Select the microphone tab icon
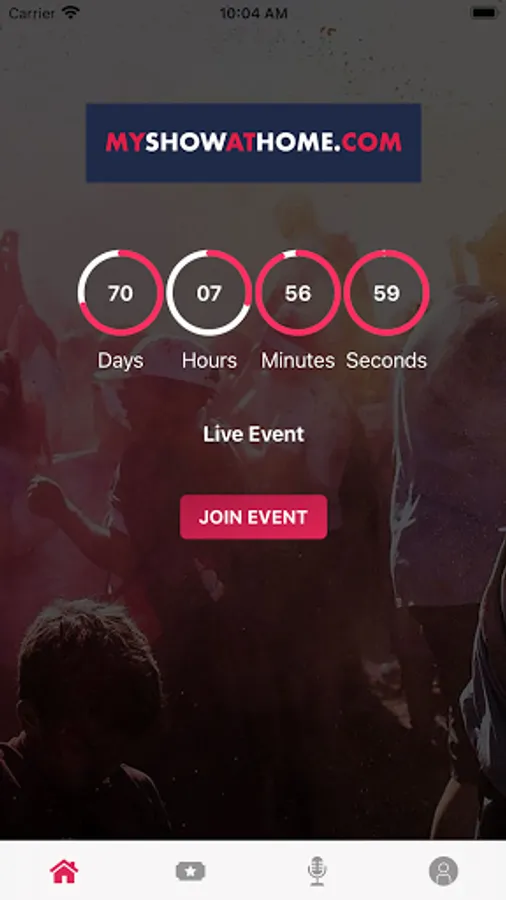This screenshot has height=900, width=506. click(x=317, y=871)
